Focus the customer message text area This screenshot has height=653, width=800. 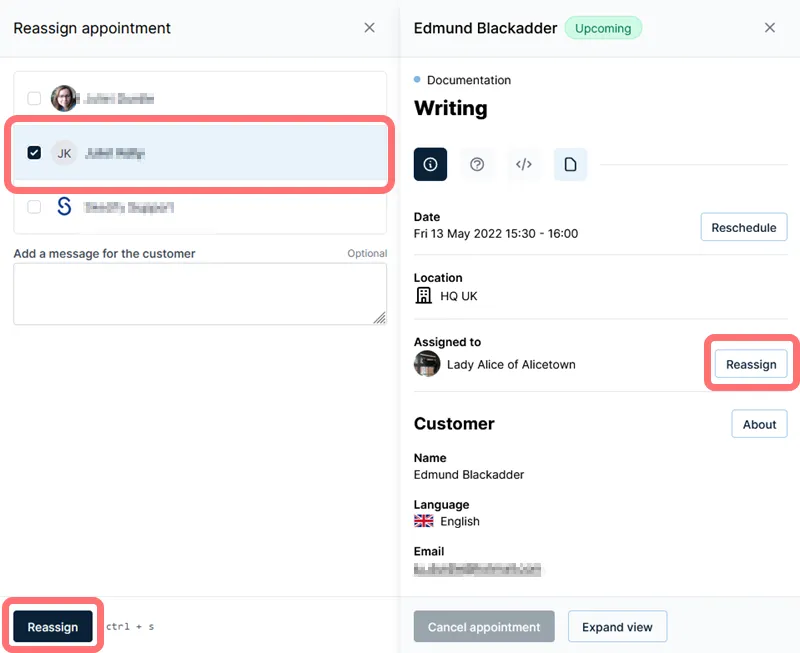200,294
